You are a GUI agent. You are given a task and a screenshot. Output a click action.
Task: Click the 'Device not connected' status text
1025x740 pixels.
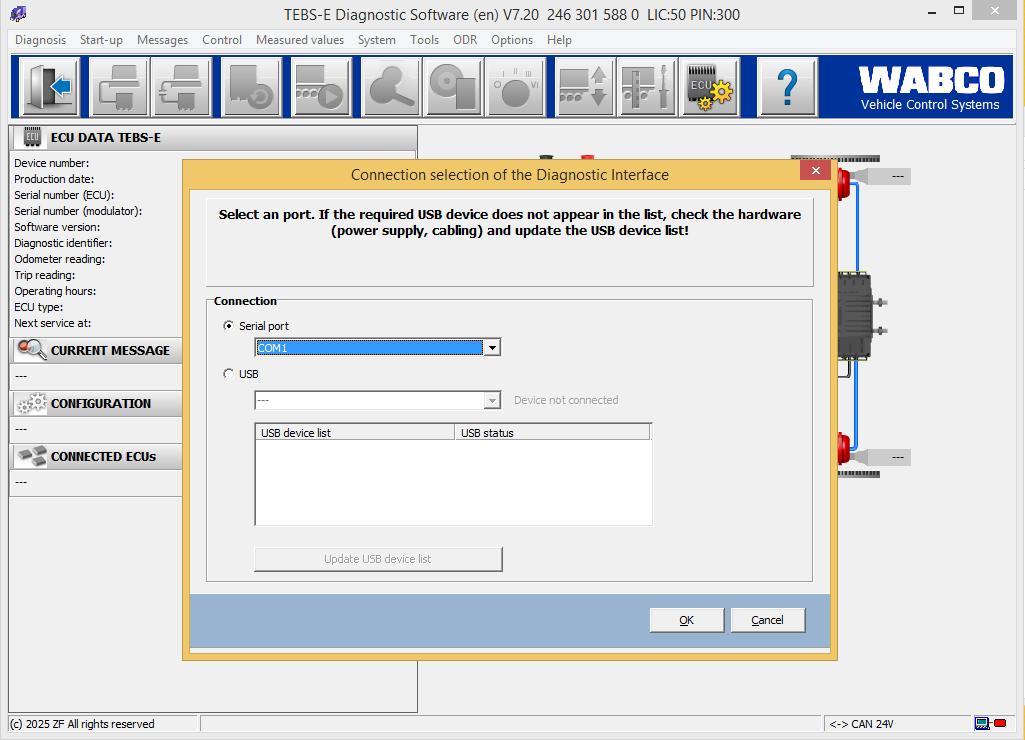coord(566,400)
